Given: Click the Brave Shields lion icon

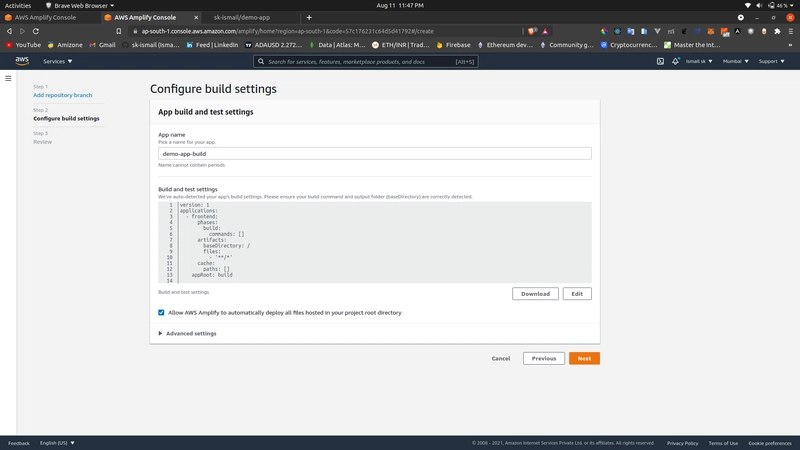Looking at the screenshot, I should pyautogui.click(x=532, y=31).
